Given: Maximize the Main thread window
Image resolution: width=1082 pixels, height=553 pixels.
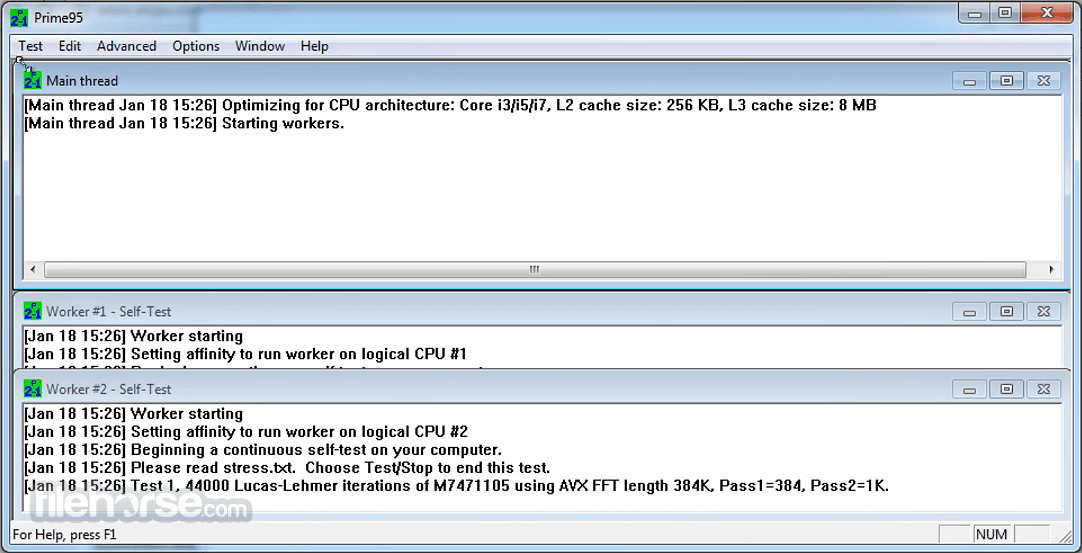Looking at the screenshot, I should point(1006,81).
